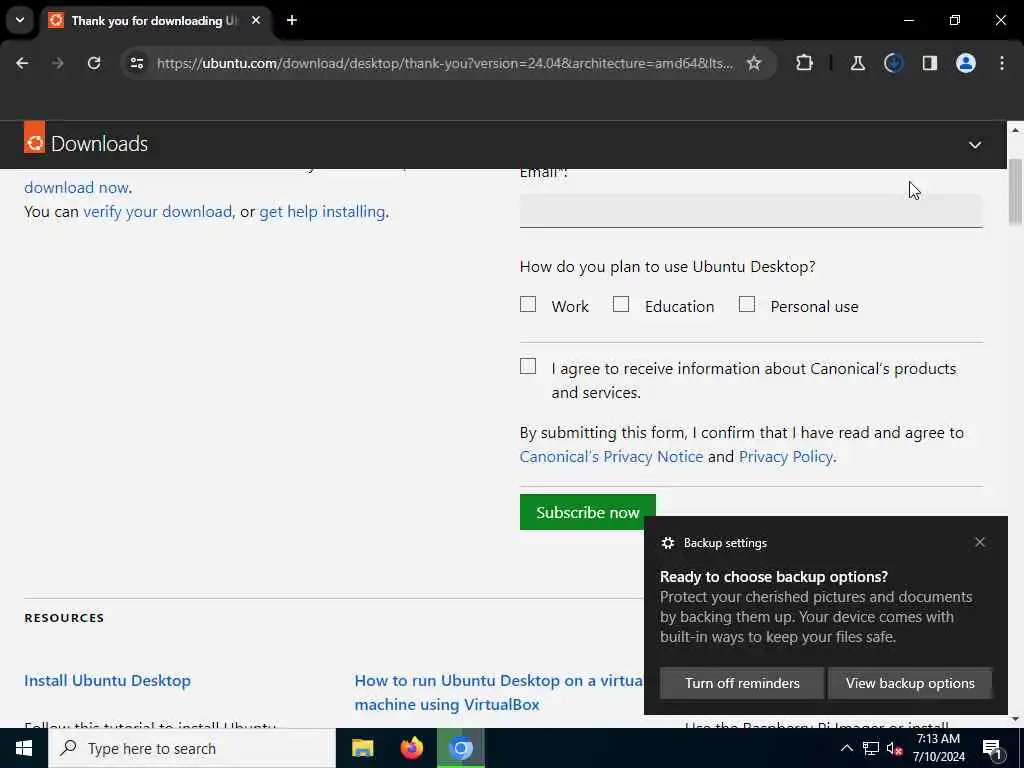Check the Work checkbox

(x=528, y=304)
